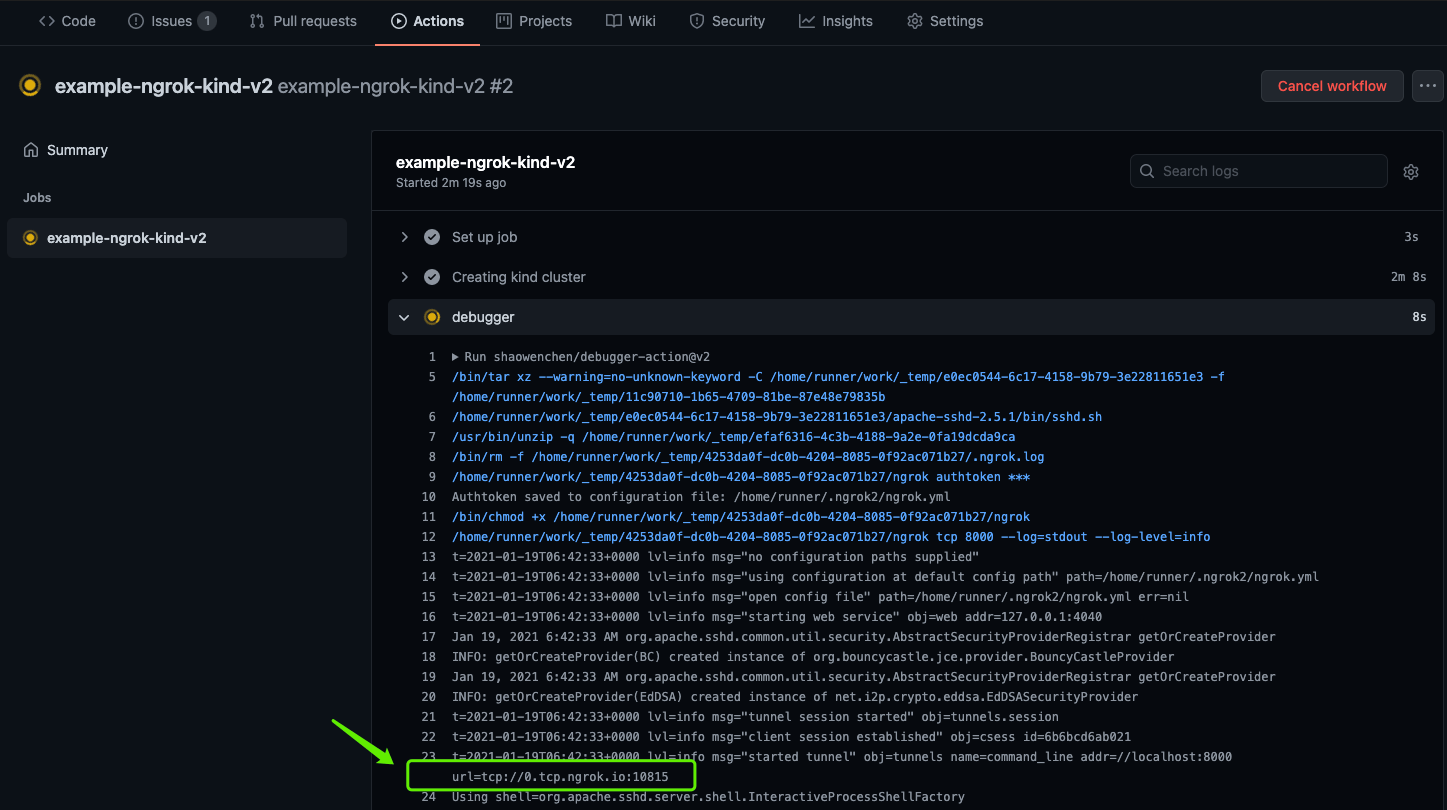Click the Security shield icon
The height and width of the screenshot is (810, 1447).
697,21
